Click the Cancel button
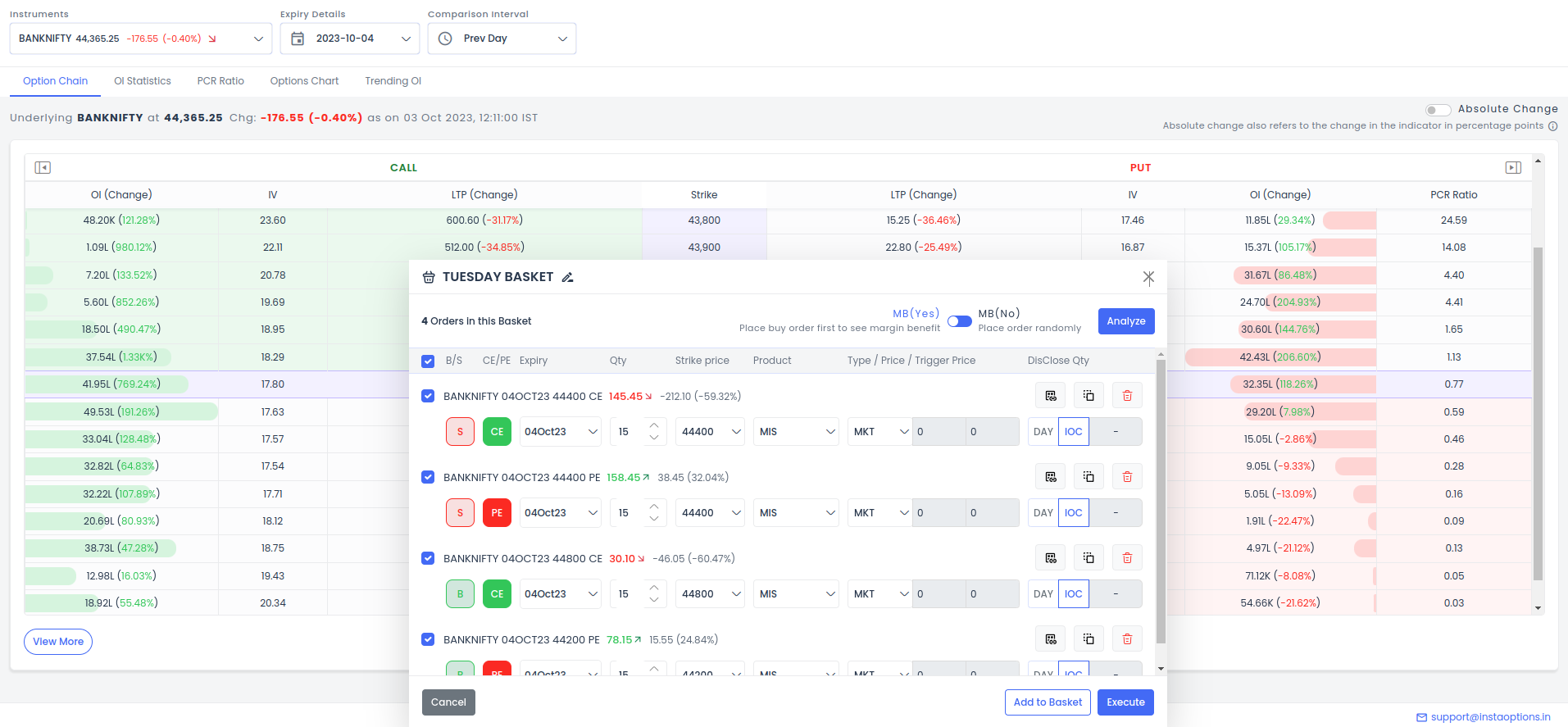The width and height of the screenshot is (1568, 727). pos(448,702)
